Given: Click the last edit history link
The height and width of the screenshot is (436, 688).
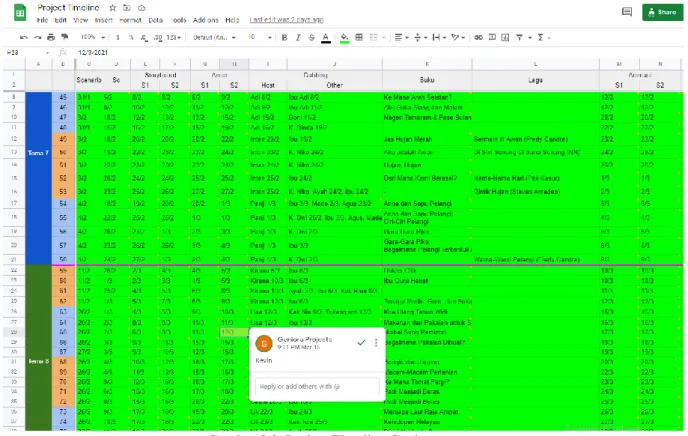Looking at the screenshot, I should [x=287, y=20].
